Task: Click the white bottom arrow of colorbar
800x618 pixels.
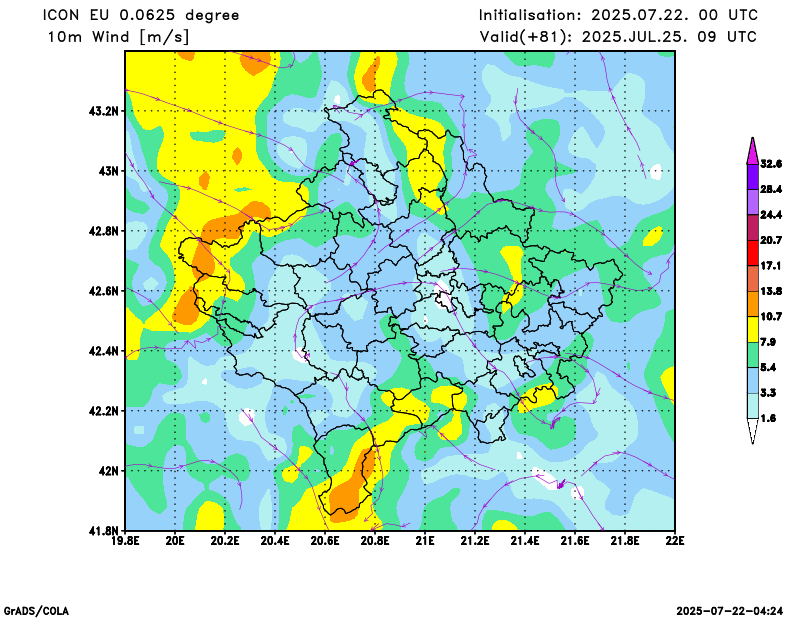Action: (753, 431)
